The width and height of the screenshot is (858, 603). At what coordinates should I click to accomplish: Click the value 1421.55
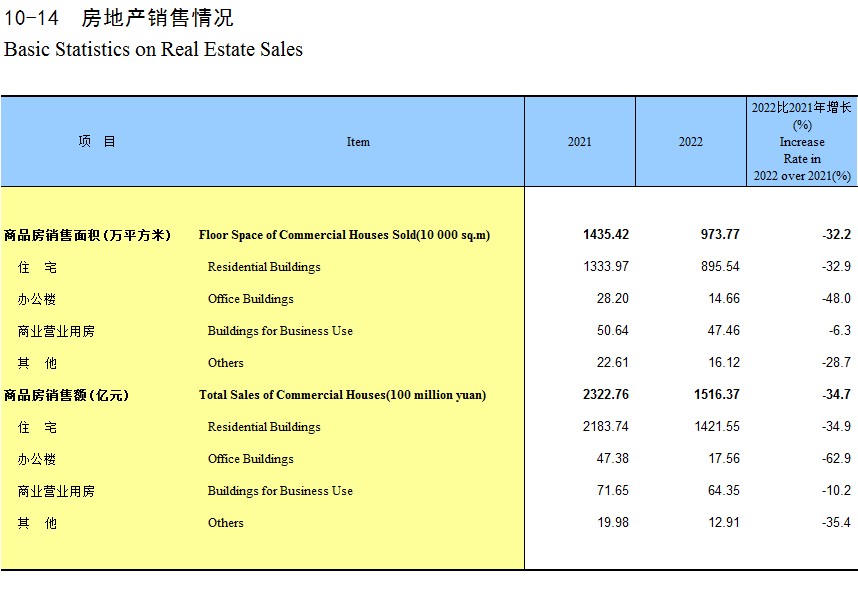click(717, 426)
